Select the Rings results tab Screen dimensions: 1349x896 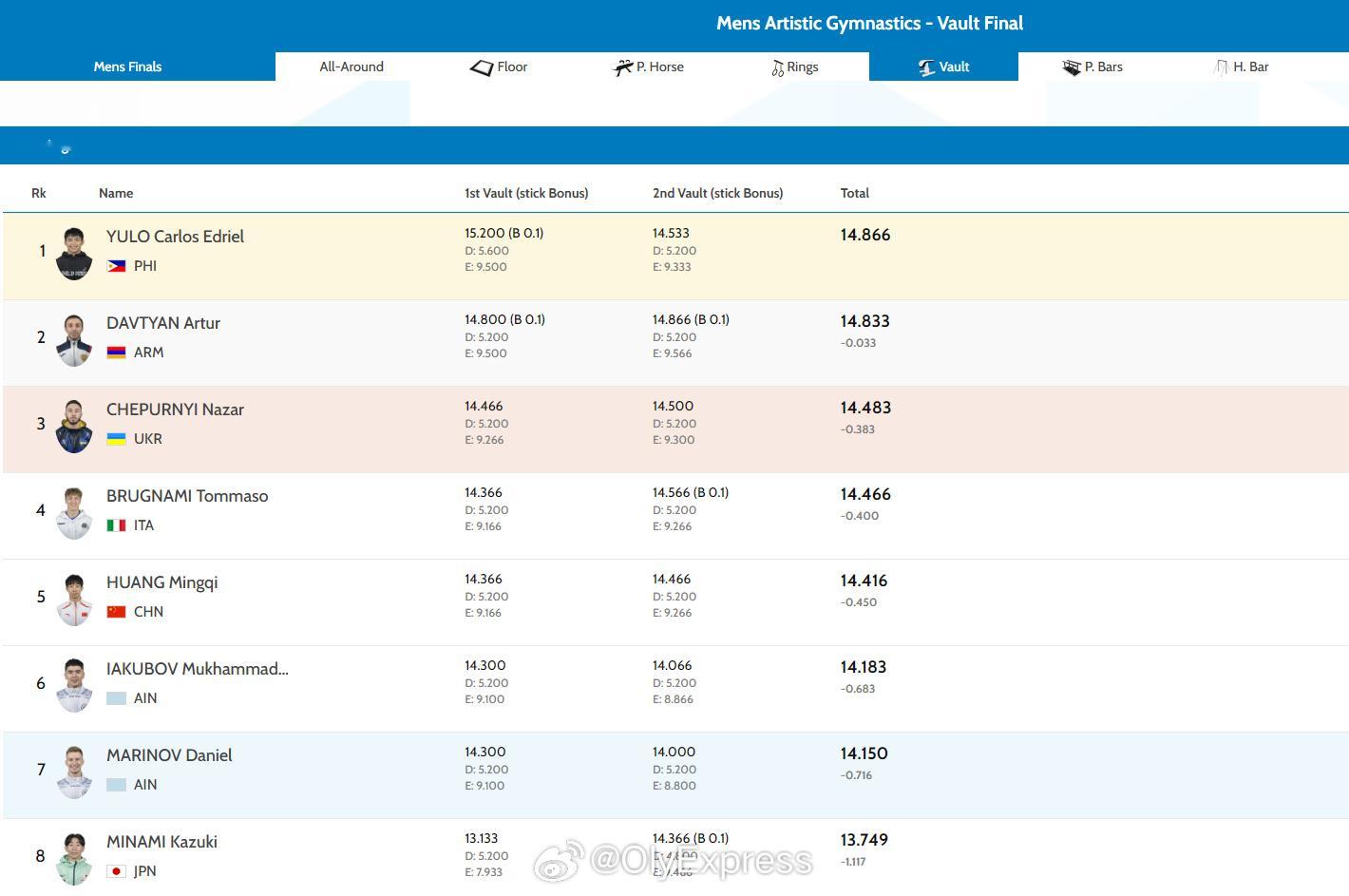tap(794, 67)
